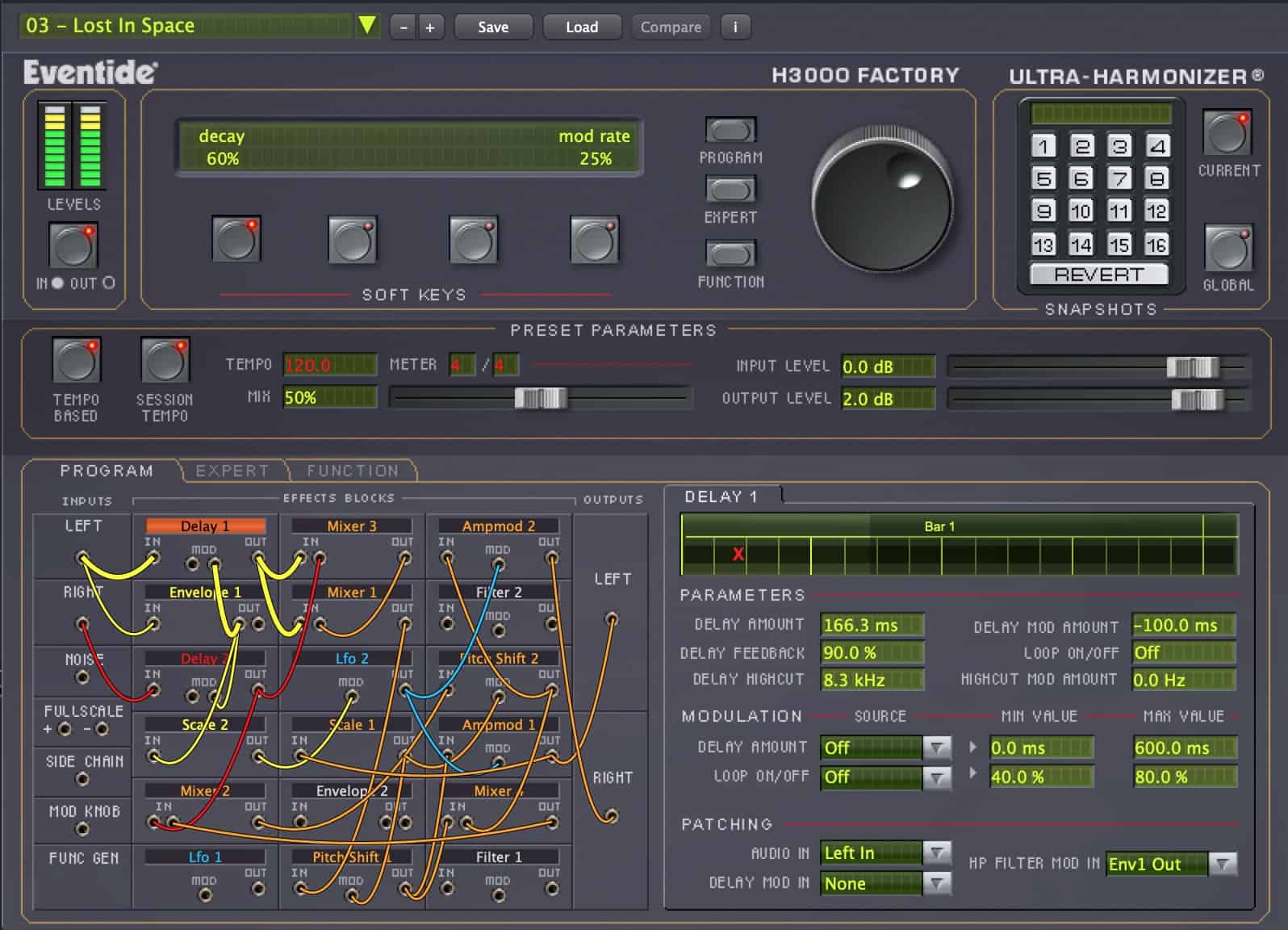Image resolution: width=1288 pixels, height=930 pixels.
Task: Select the PROGRAM mode button
Action: 730,130
